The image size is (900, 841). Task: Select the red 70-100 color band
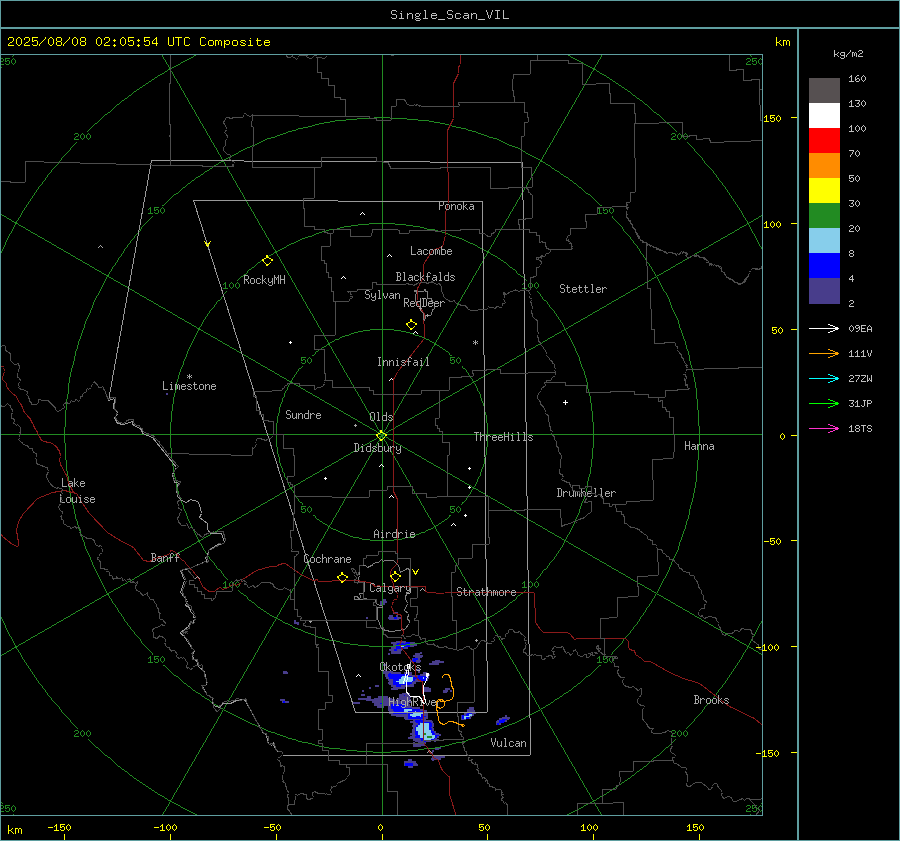click(824, 141)
